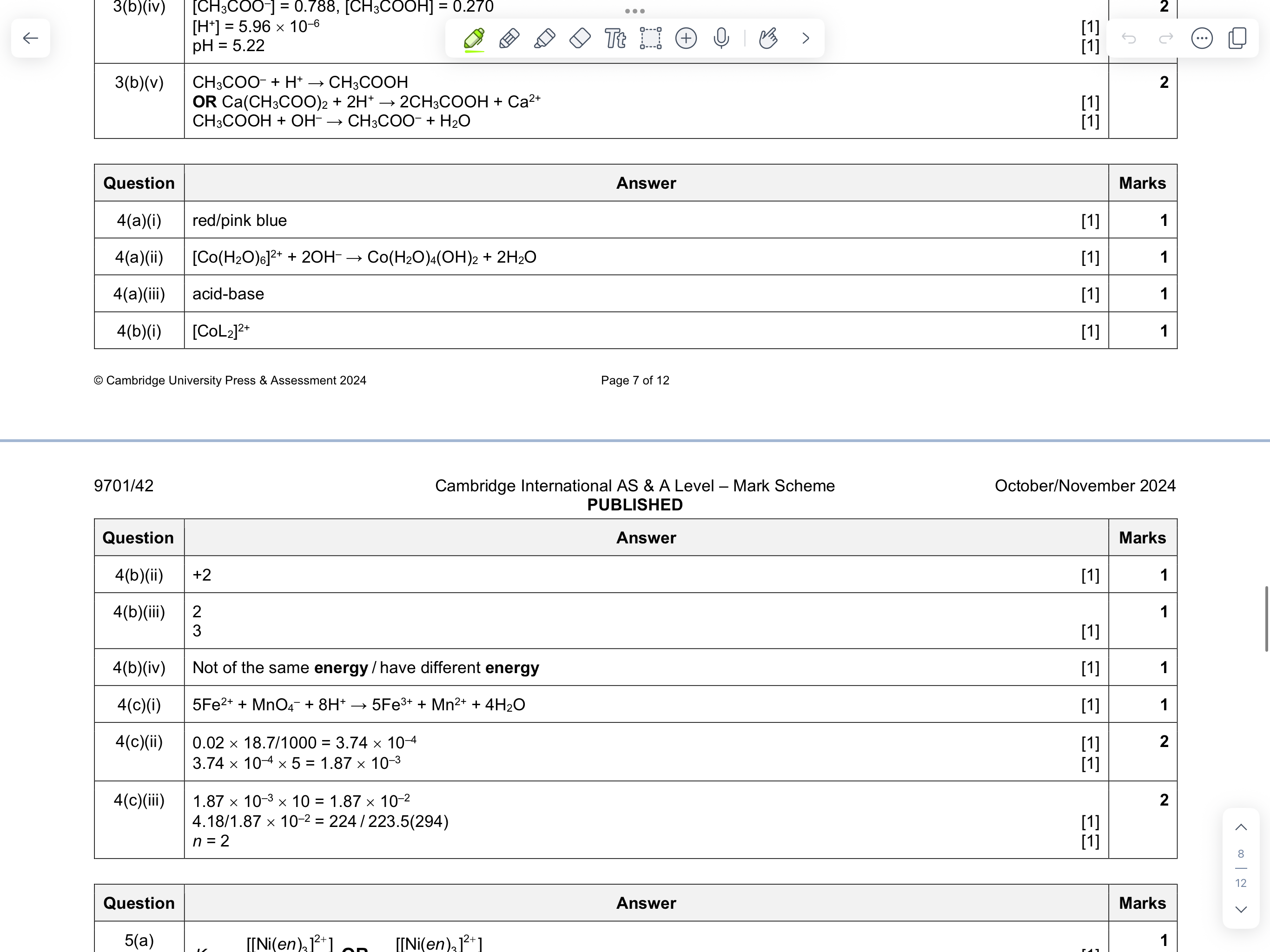Open the more options ellipsis menu
Viewport: 1270px width, 952px height.
tap(1202, 39)
